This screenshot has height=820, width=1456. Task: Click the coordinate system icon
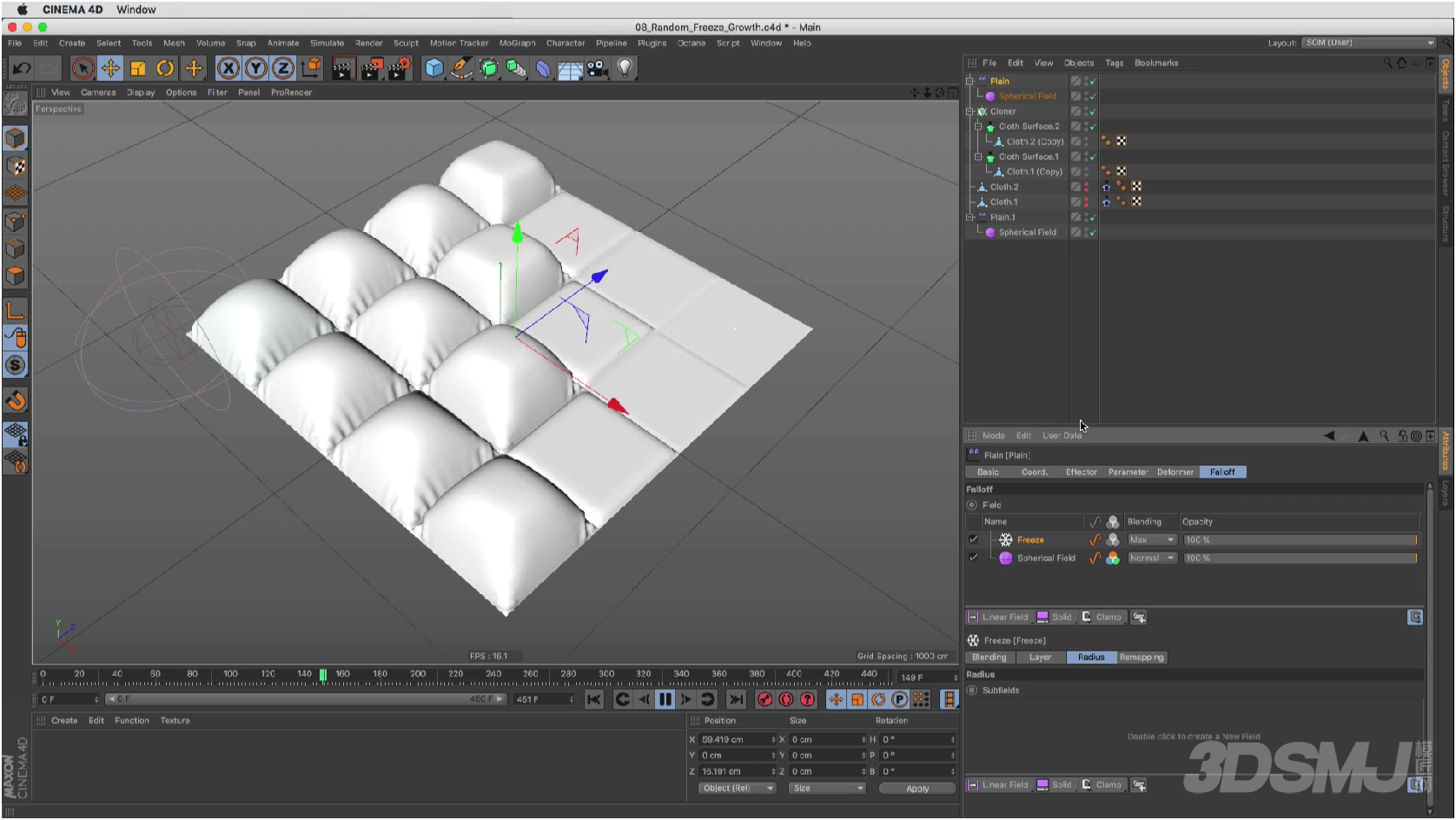(x=311, y=68)
